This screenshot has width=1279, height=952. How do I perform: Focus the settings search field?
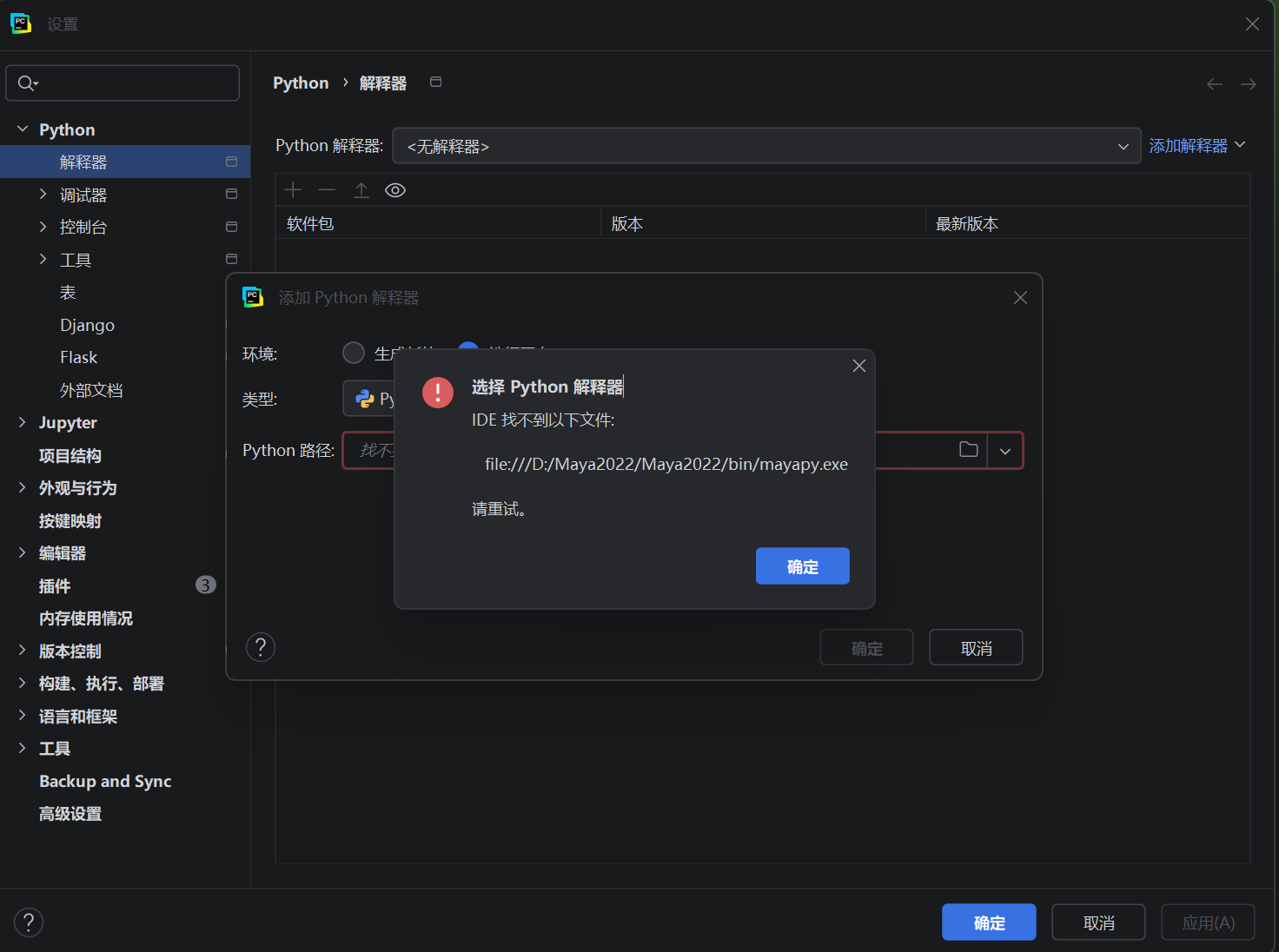coord(123,83)
